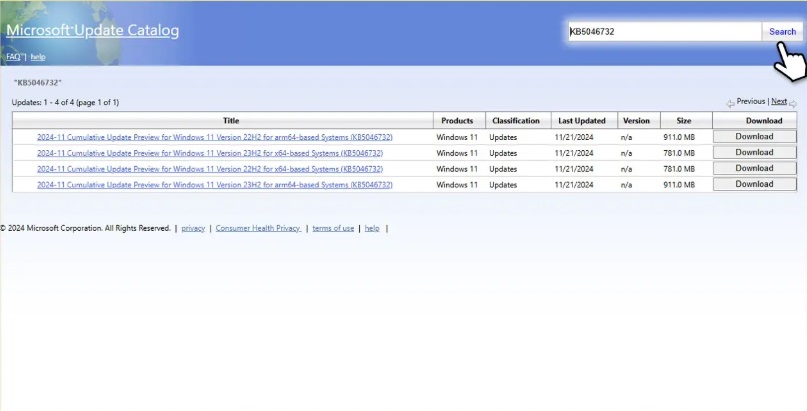Sort results by Size column

click(683, 120)
